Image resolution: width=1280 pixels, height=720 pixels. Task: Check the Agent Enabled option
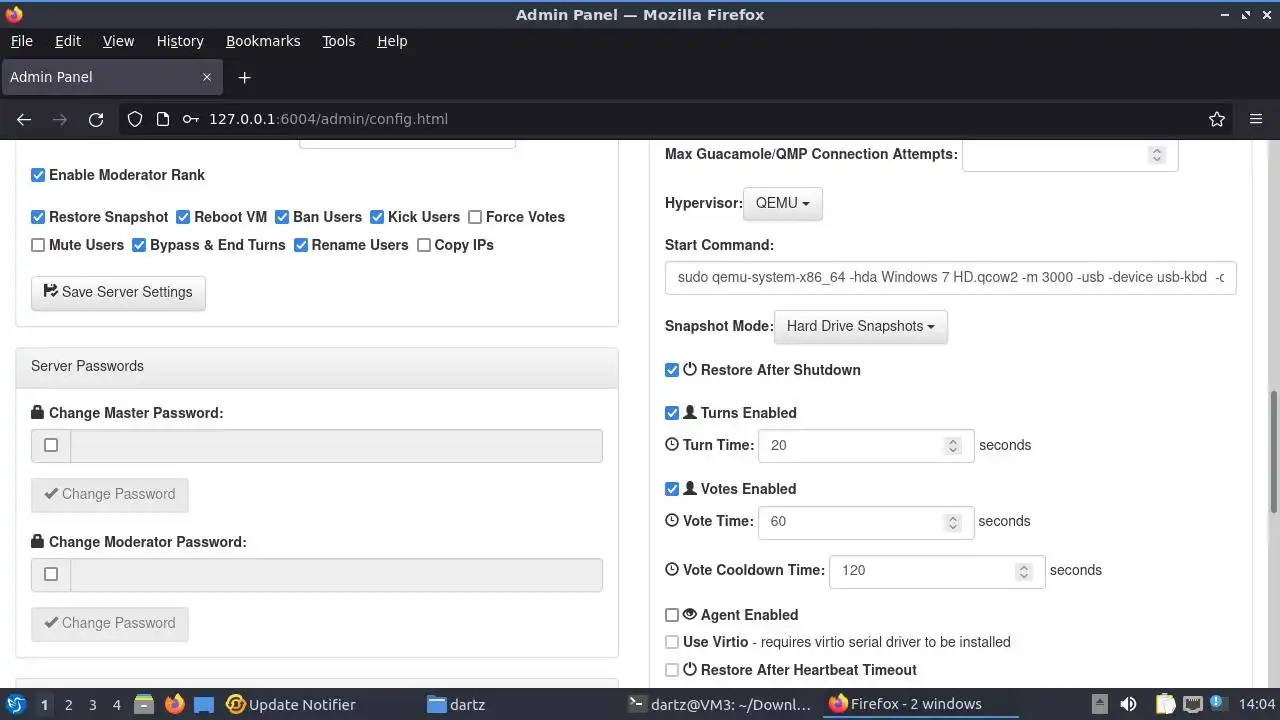point(672,615)
